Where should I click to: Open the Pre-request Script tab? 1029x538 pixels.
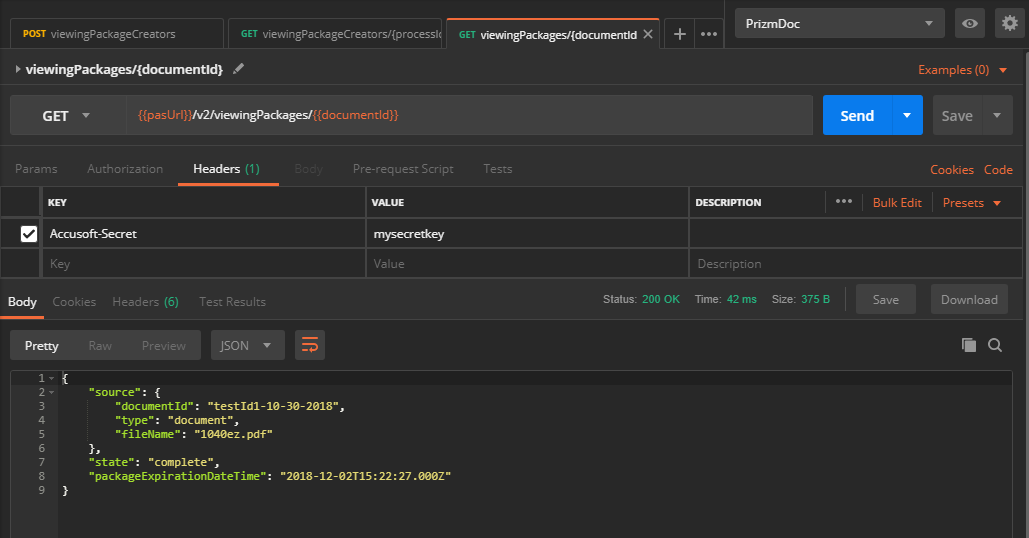(403, 169)
